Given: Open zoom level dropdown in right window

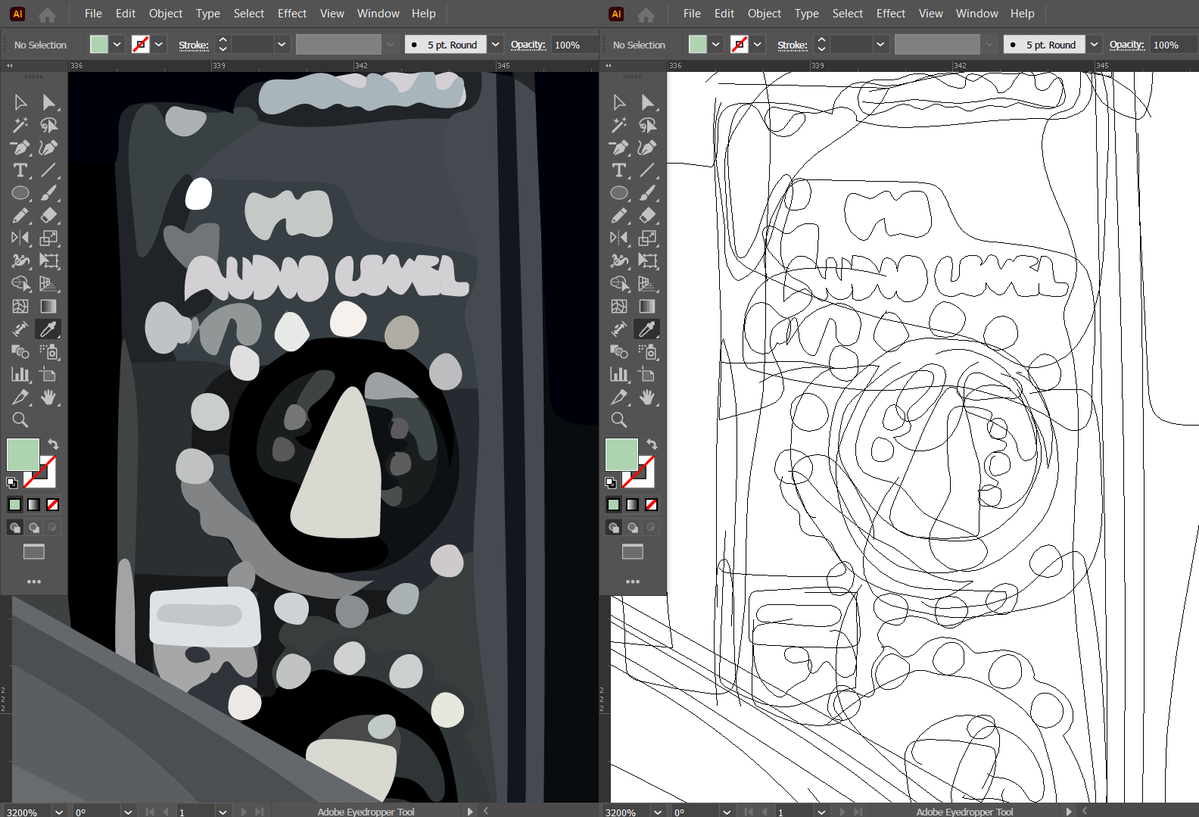Looking at the screenshot, I should (x=658, y=812).
